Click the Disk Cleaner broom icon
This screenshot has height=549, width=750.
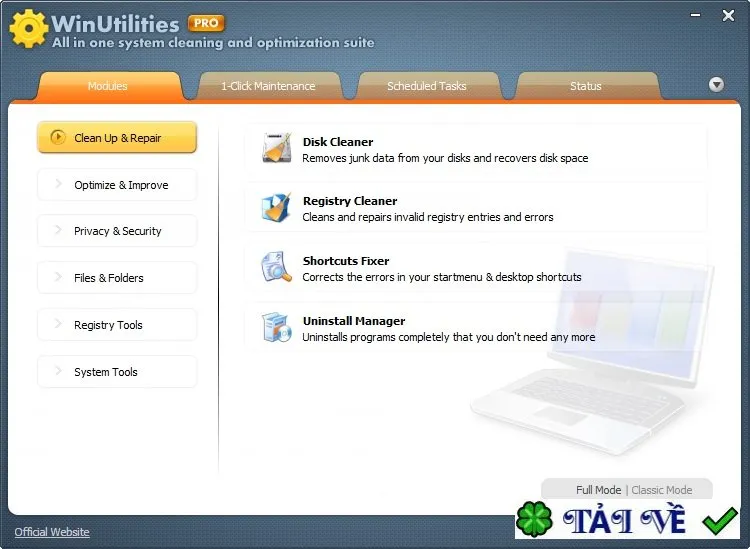pos(277,148)
